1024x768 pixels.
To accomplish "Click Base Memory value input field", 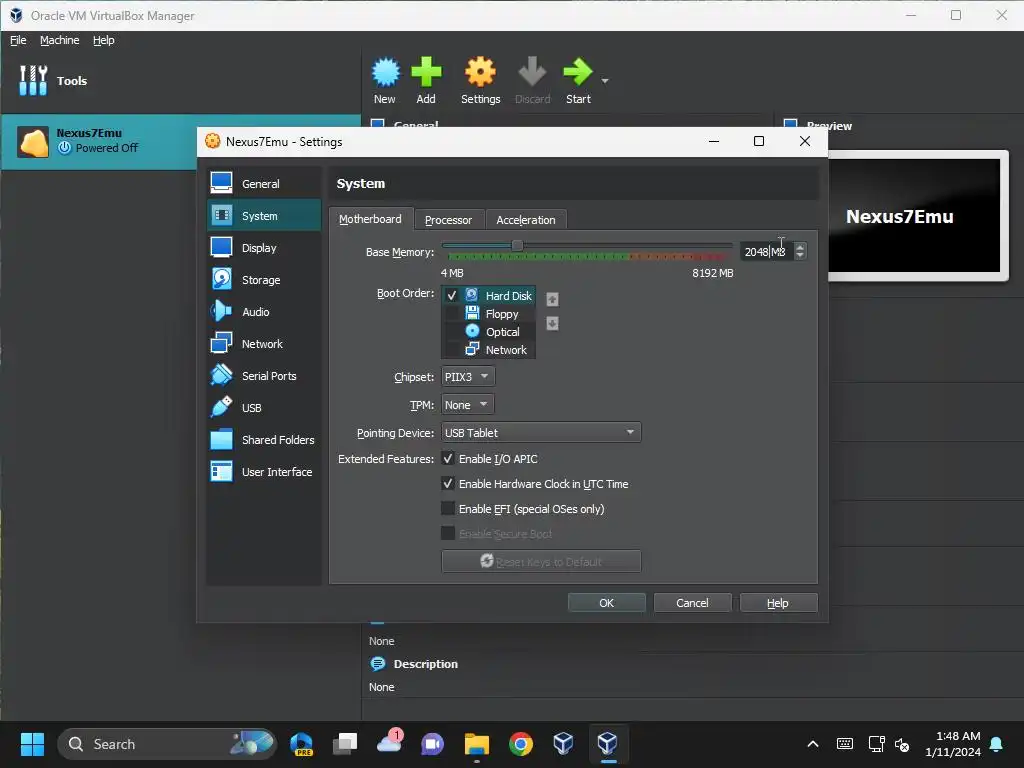I will coord(767,251).
